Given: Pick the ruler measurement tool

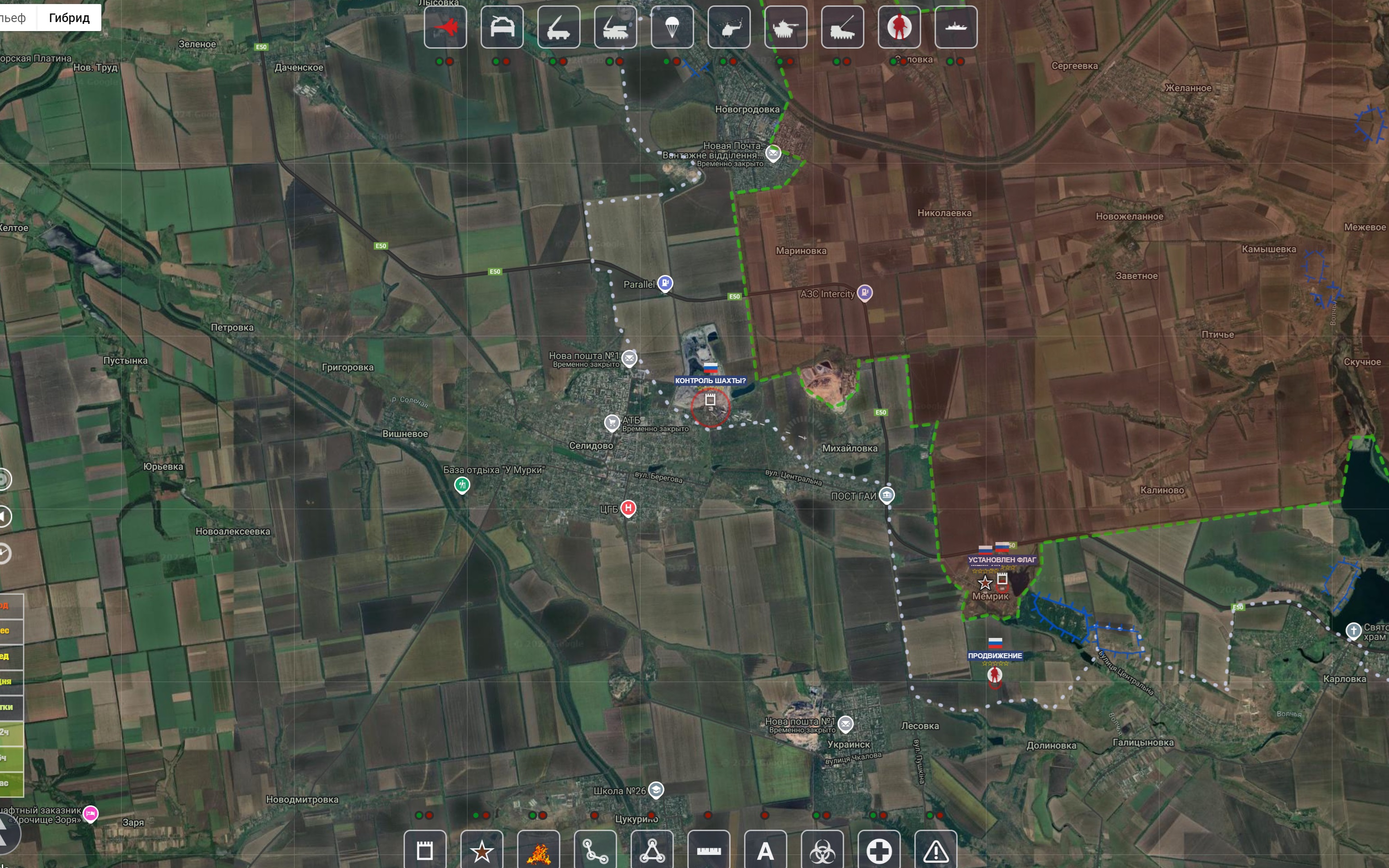Looking at the screenshot, I should [708, 851].
